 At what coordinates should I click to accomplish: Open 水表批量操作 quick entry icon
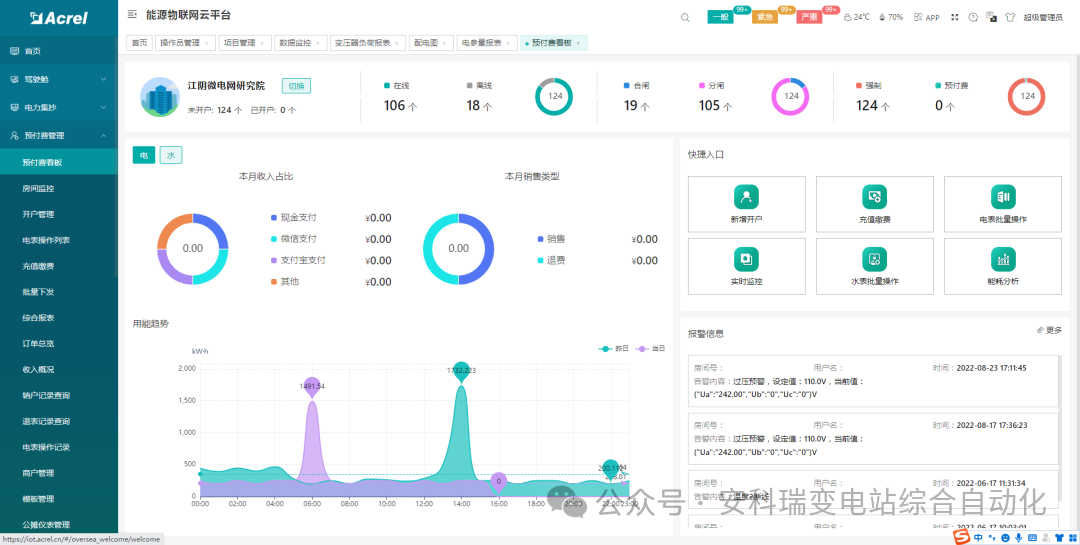point(874,259)
